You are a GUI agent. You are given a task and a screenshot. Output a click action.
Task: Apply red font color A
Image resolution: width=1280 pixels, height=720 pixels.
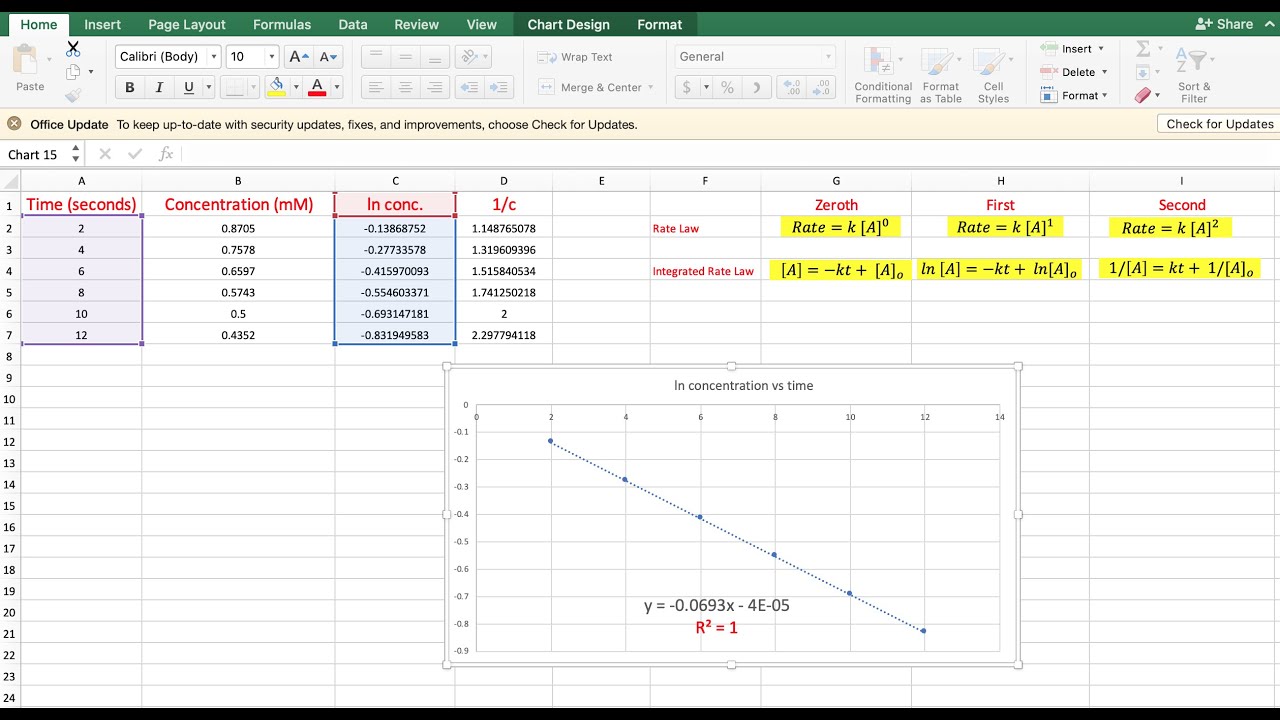(x=317, y=88)
